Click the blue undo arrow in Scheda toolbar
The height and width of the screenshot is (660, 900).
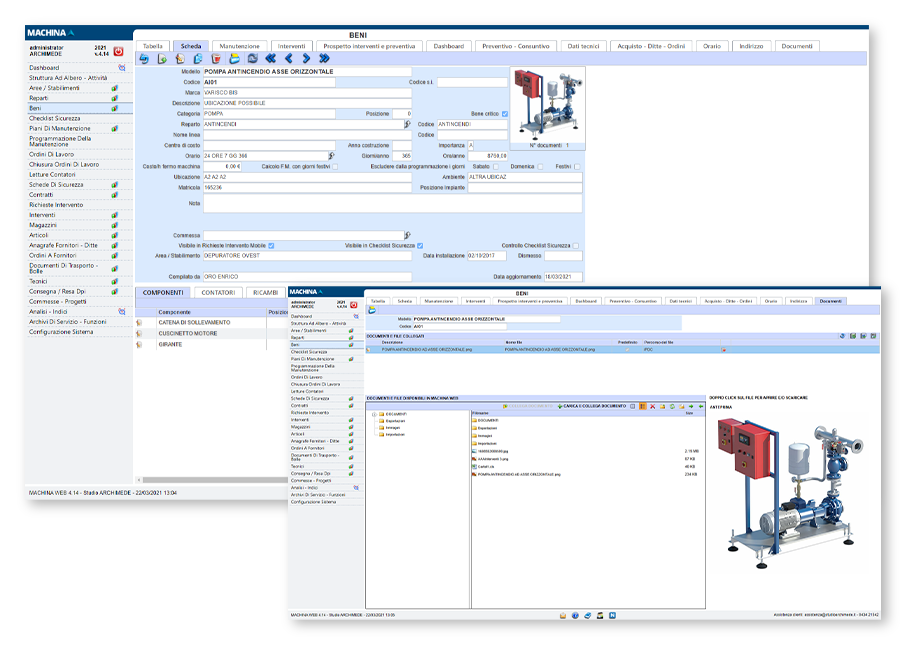143,59
